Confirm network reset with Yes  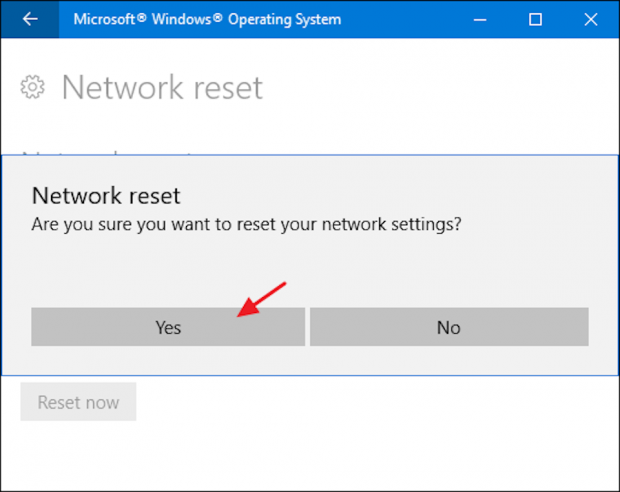pos(168,327)
